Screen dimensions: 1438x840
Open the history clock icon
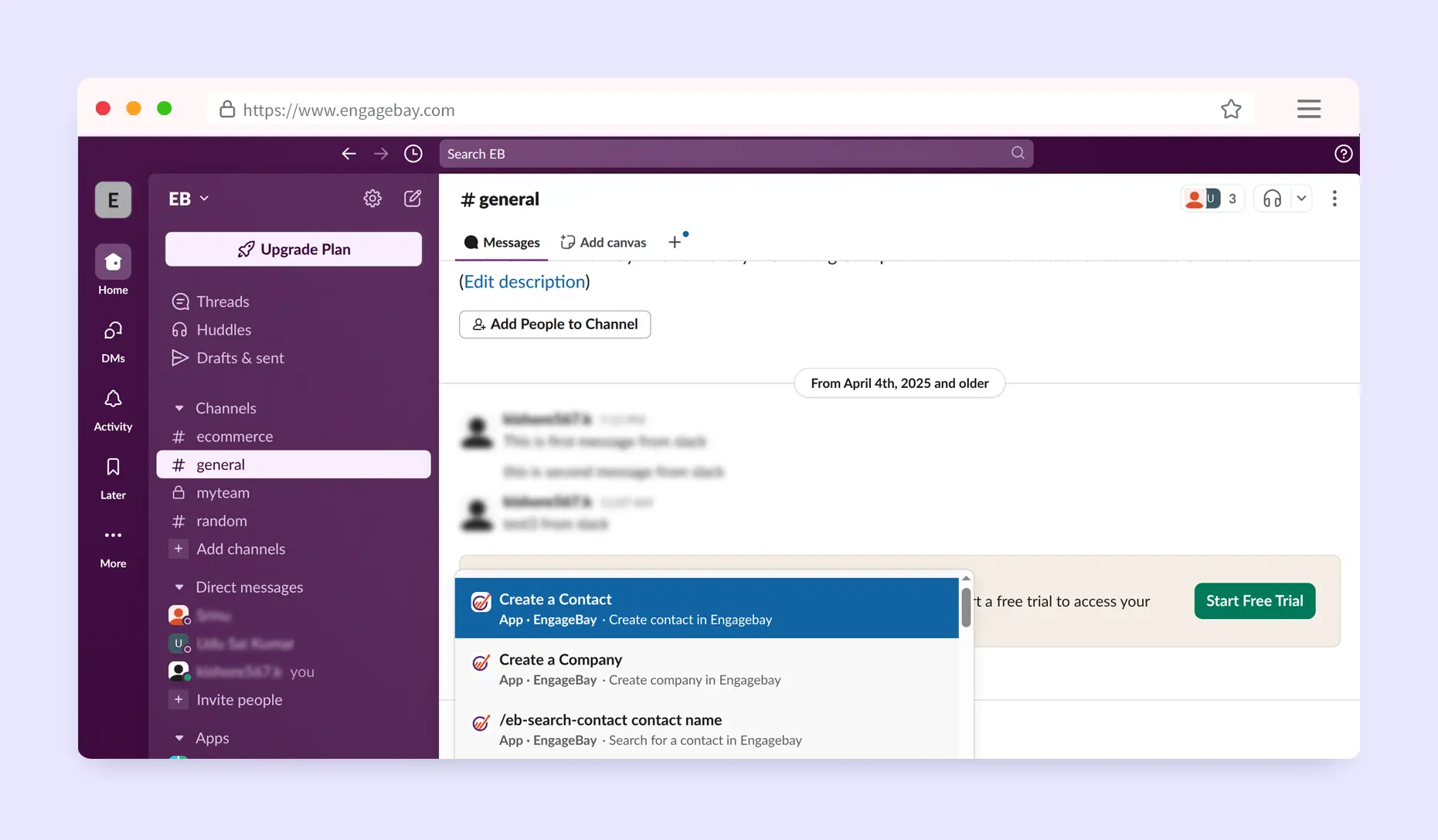[413, 154]
